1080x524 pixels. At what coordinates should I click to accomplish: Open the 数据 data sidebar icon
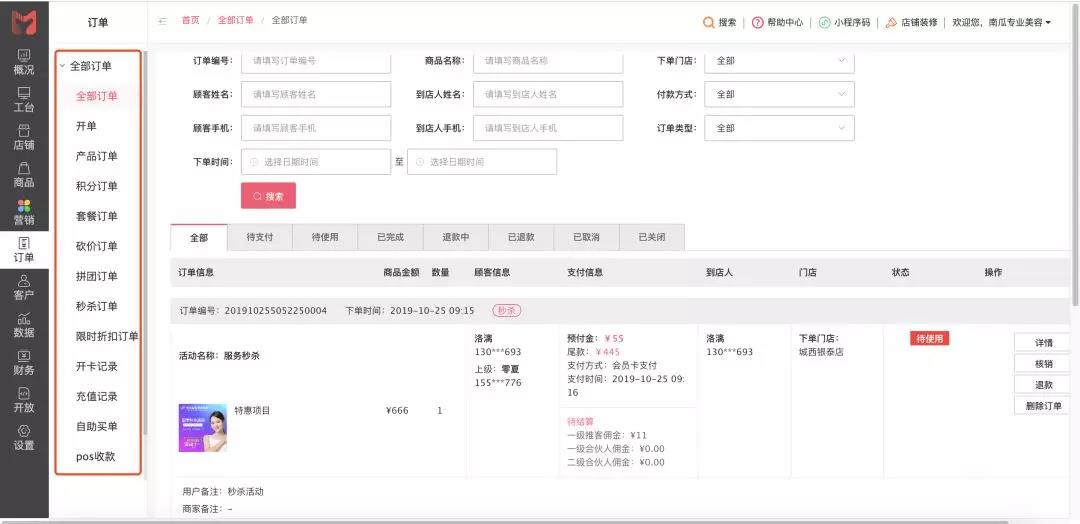24,325
